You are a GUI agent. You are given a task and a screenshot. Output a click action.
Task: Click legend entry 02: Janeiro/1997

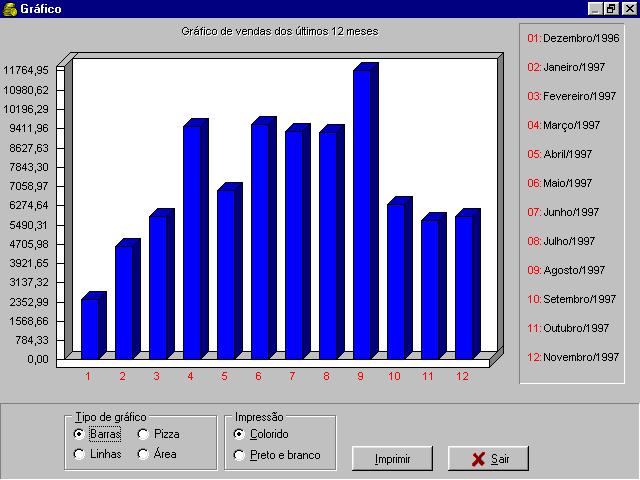tap(566, 67)
